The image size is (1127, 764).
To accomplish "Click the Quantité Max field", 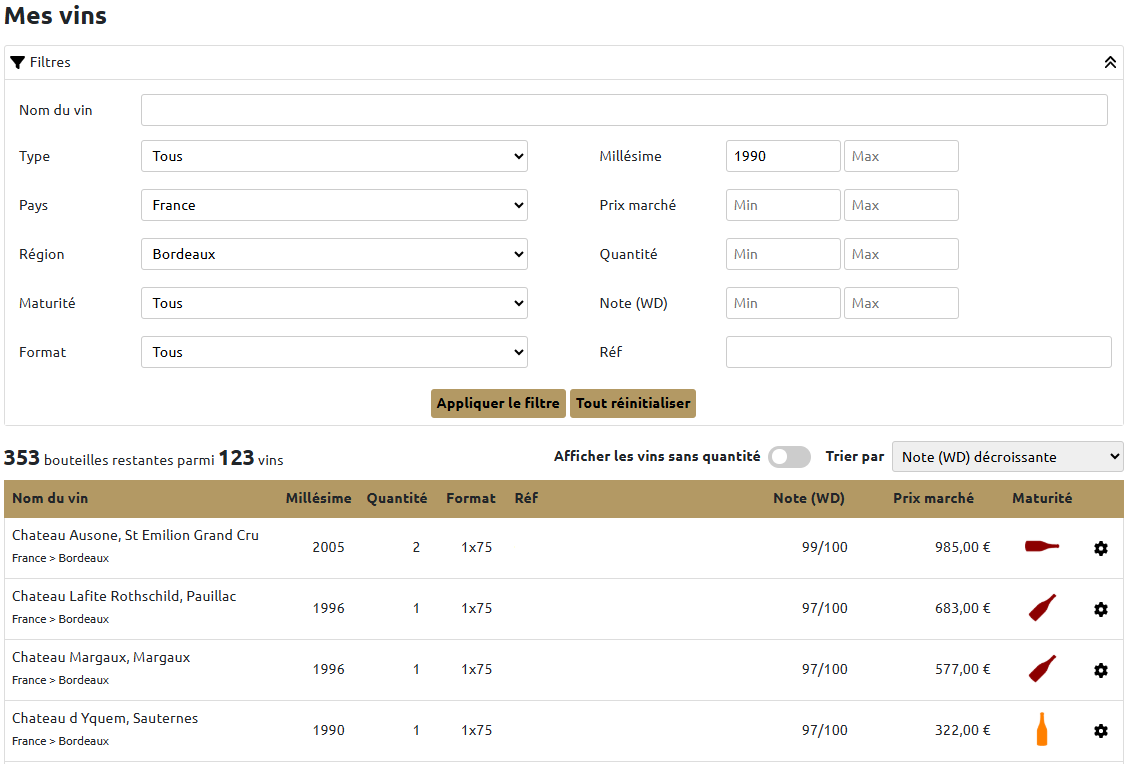I will click(x=901, y=254).
